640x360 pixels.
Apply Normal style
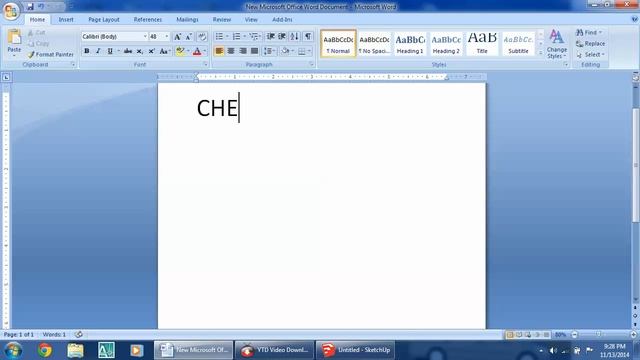point(338,43)
